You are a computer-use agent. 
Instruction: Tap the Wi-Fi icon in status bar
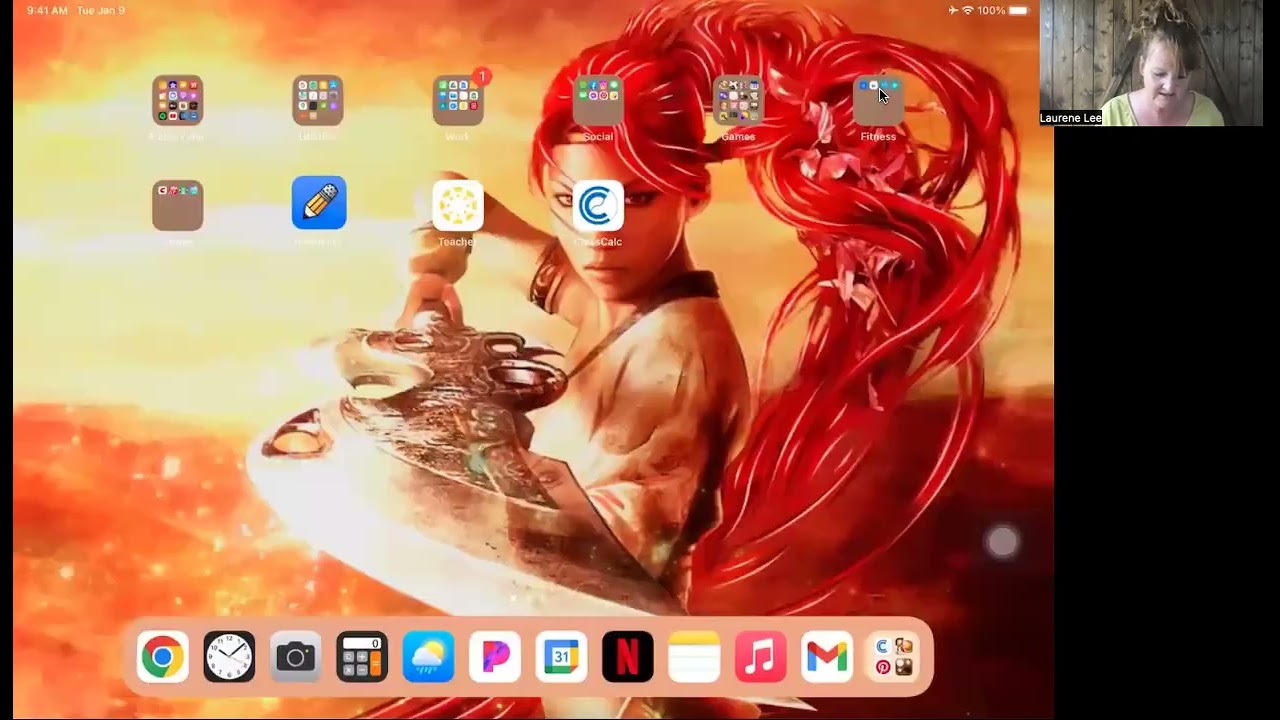[967, 10]
